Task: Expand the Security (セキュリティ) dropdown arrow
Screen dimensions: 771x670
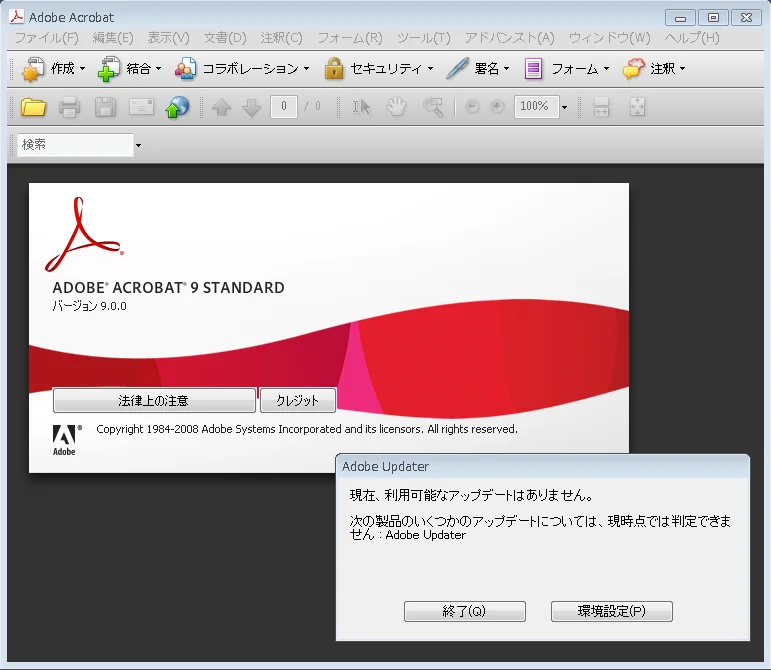Action: pyautogui.click(x=430, y=69)
